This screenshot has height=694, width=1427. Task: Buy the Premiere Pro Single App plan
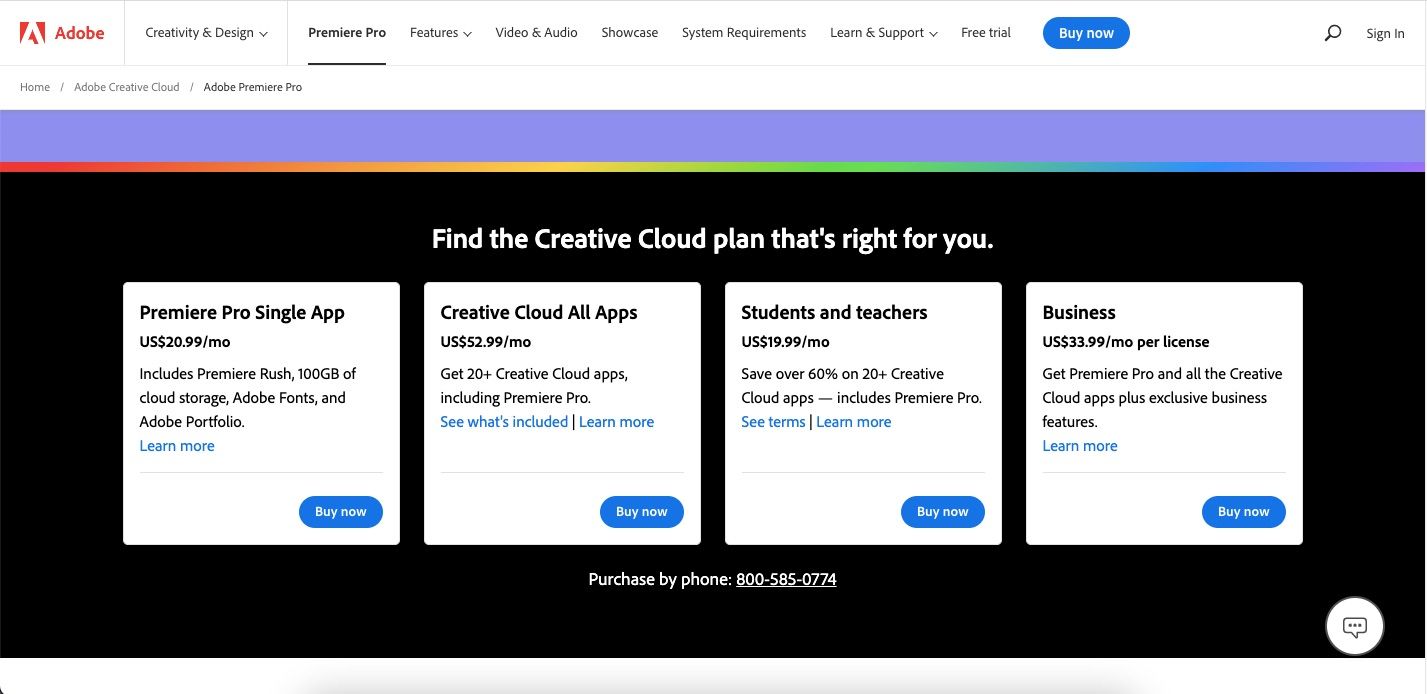tap(341, 512)
